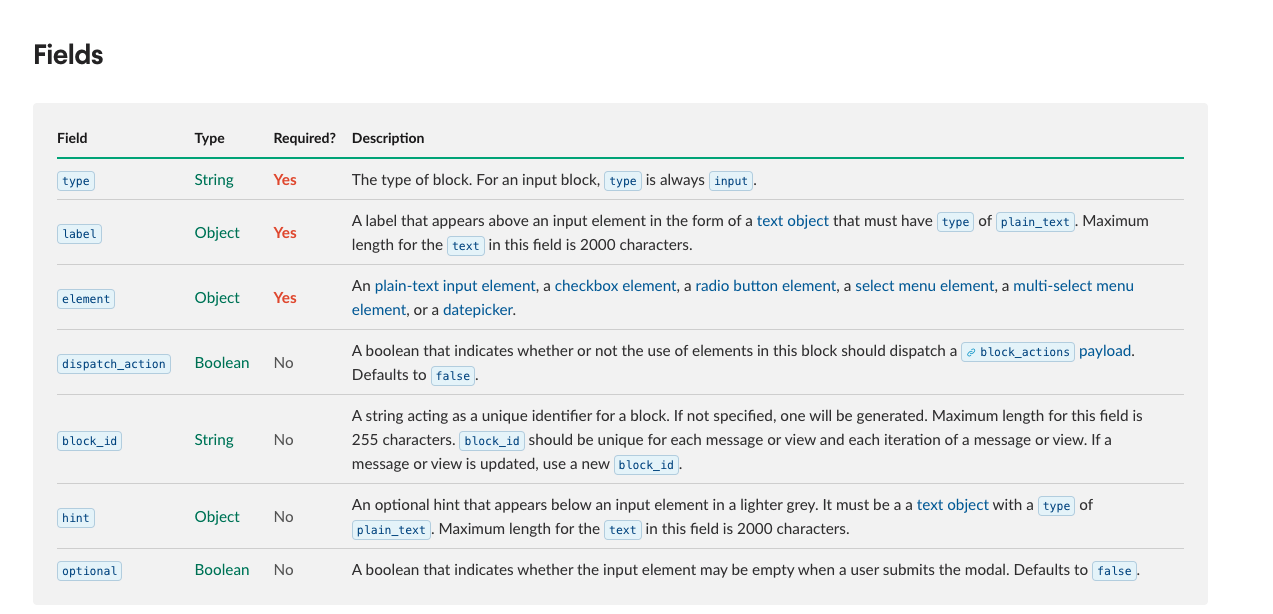Click the Field column header
This screenshot has width=1273, height=614.
pos(72,138)
